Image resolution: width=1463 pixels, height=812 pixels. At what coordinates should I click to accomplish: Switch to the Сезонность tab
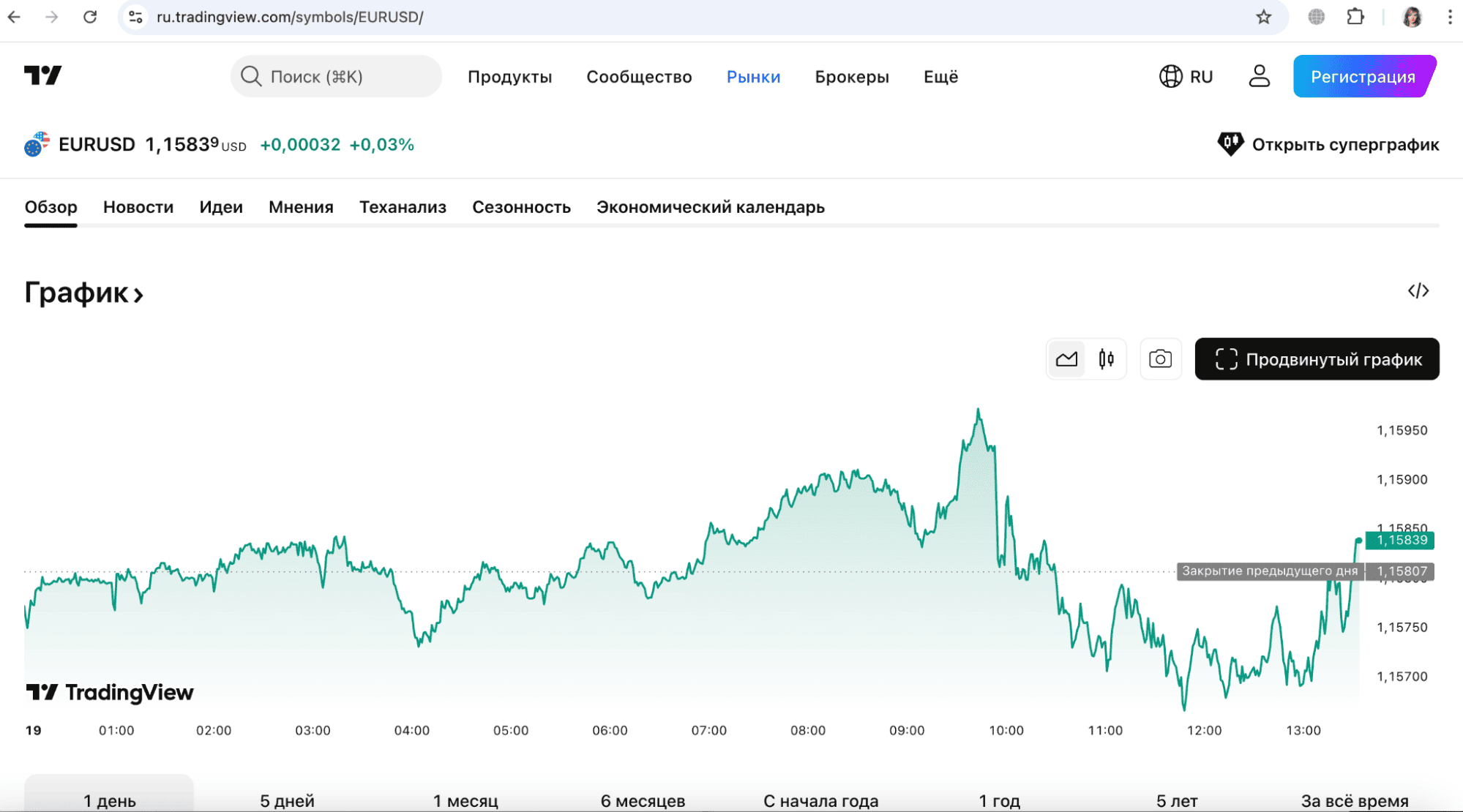[x=521, y=207]
